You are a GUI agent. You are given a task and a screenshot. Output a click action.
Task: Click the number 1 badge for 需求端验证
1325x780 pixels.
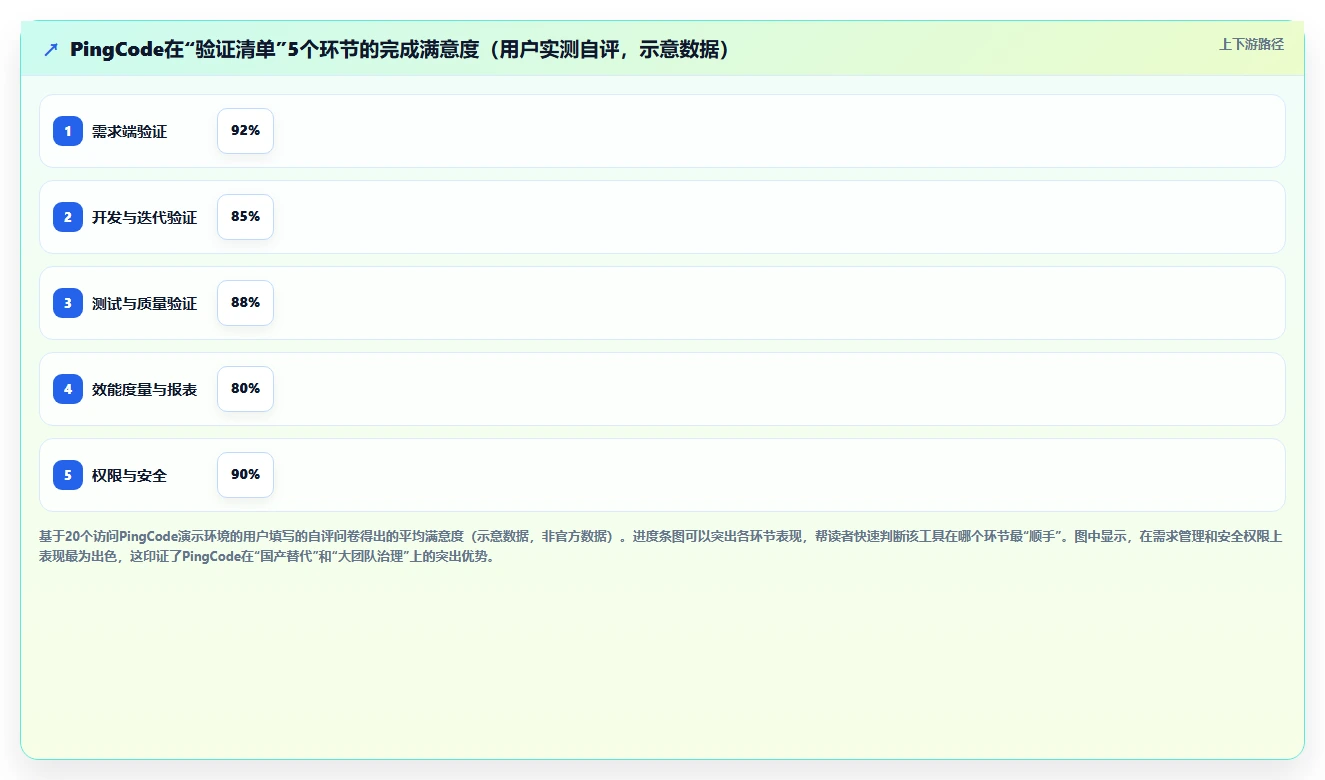point(68,131)
